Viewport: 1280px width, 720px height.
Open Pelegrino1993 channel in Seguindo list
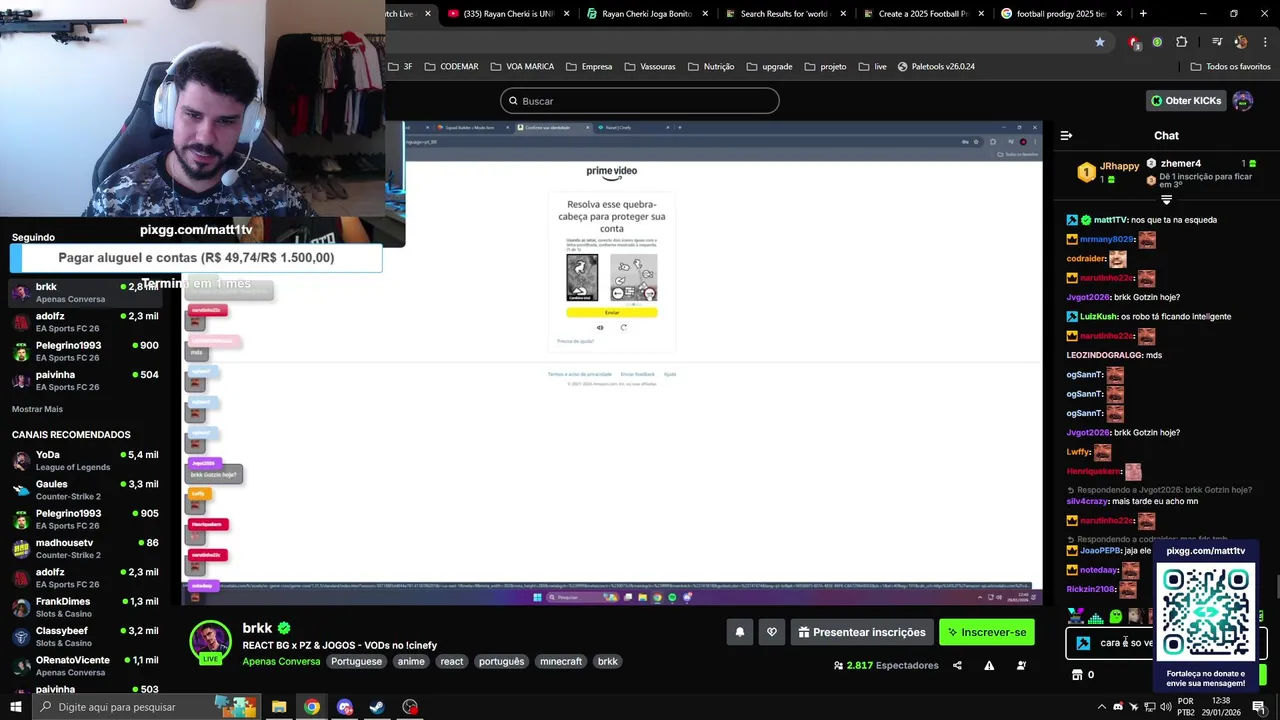(85, 351)
